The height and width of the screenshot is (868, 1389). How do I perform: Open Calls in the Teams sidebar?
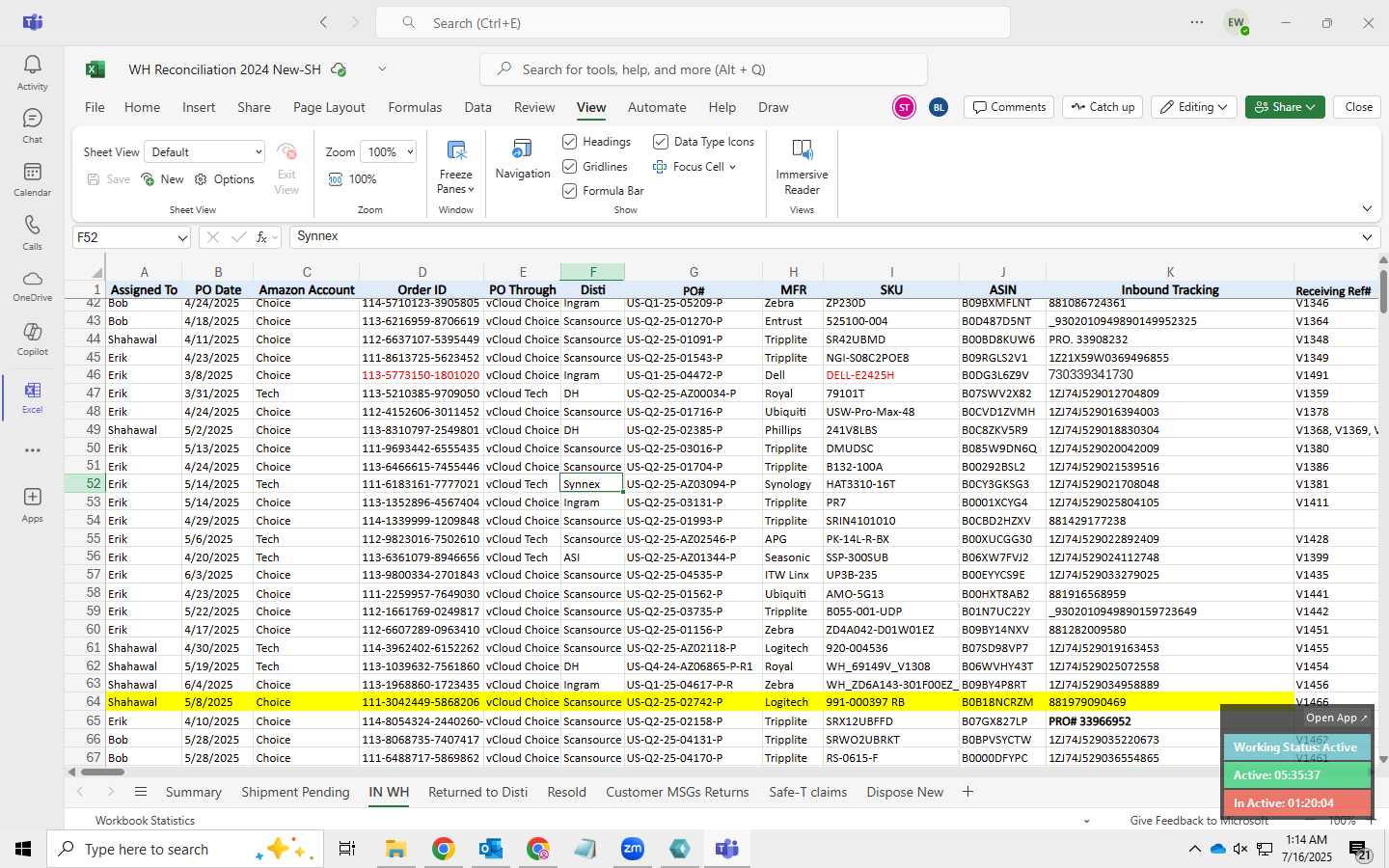32,232
